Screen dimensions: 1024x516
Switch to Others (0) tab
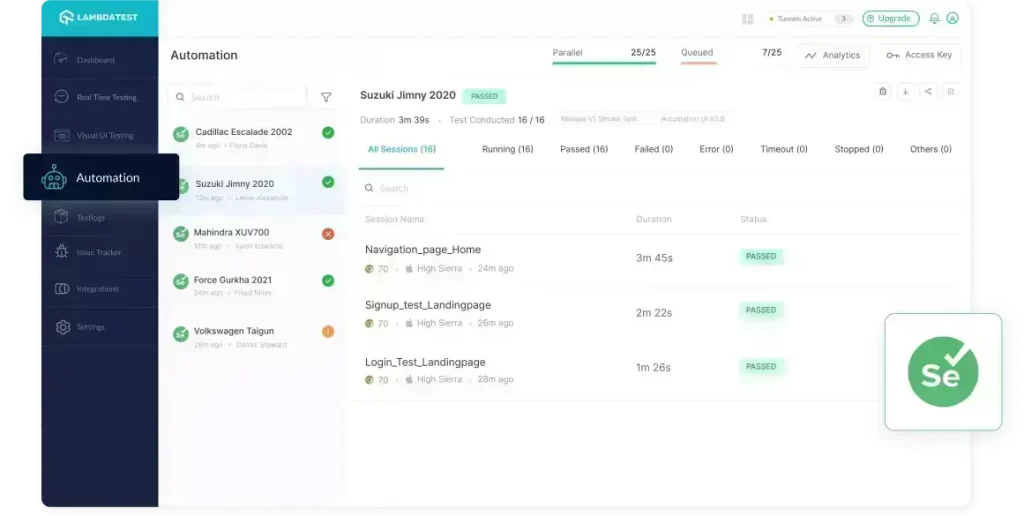(x=931, y=149)
